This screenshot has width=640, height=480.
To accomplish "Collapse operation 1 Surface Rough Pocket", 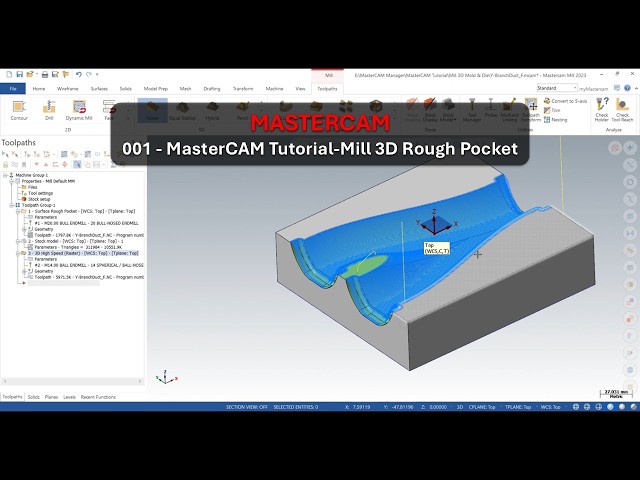I will (18, 211).
